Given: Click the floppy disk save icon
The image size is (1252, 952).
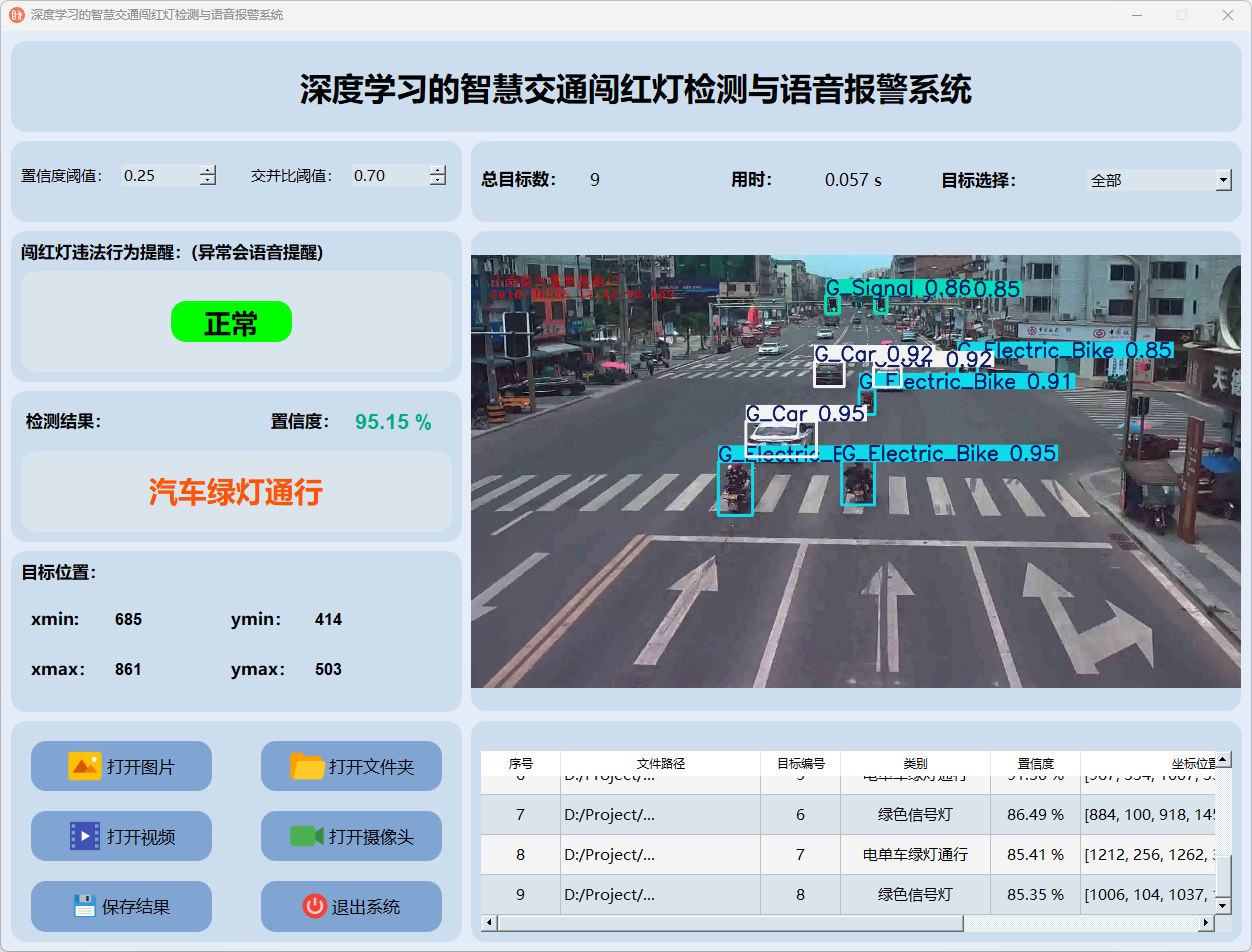Looking at the screenshot, I should pyautogui.click(x=85, y=906).
